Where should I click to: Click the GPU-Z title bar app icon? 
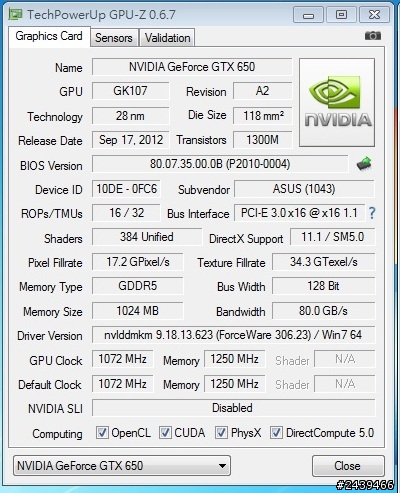click(x=15, y=14)
